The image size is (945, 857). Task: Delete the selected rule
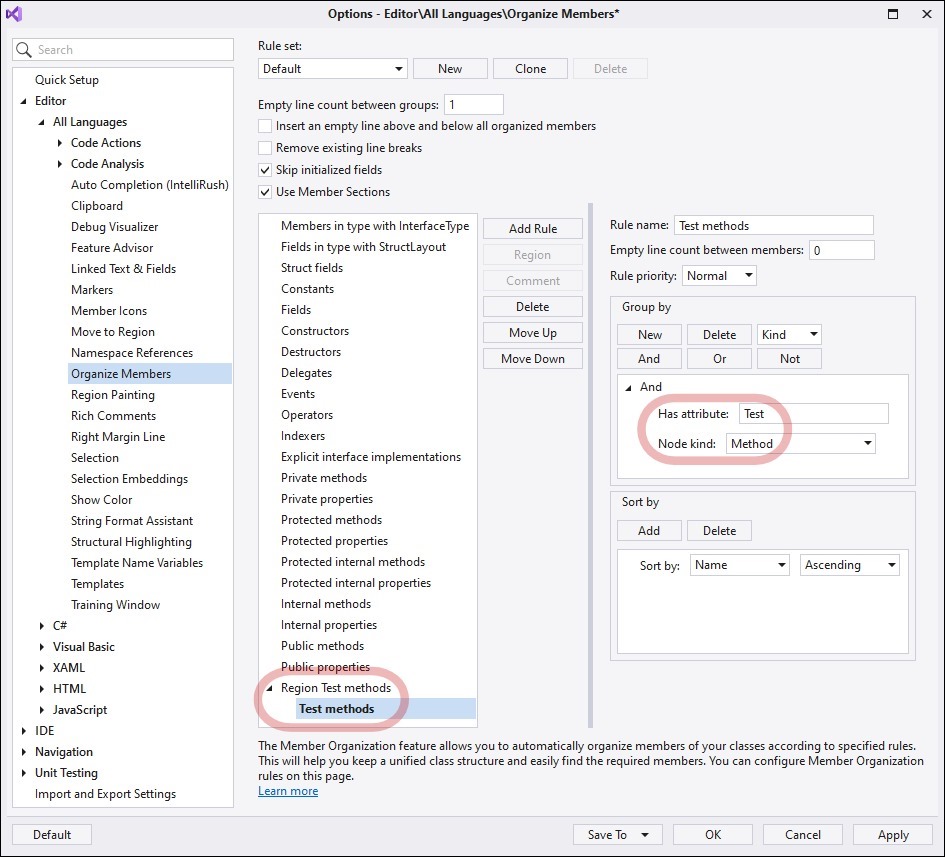click(x=533, y=307)
